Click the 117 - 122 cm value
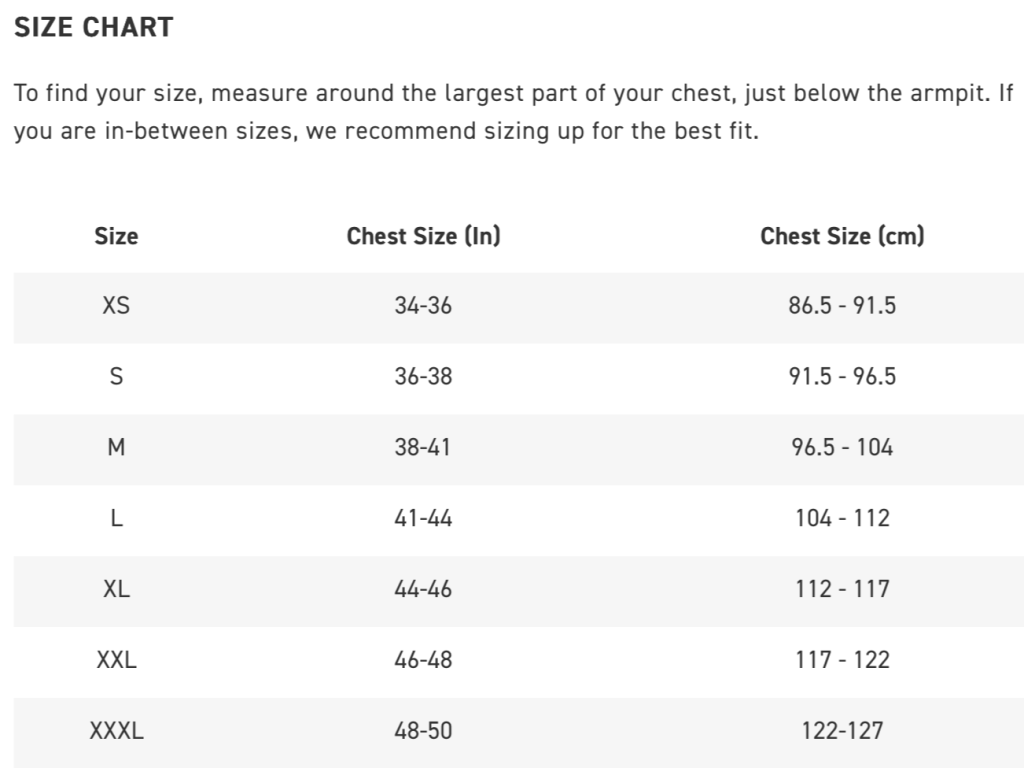Viewport: 1024px width, 768px height. click(842, 661)
